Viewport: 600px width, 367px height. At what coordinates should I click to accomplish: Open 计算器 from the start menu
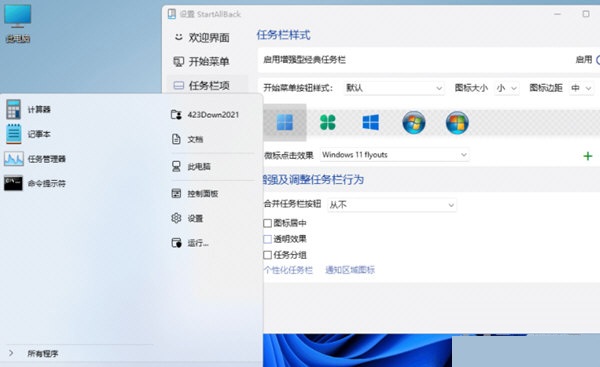click(x=29, y=109)
